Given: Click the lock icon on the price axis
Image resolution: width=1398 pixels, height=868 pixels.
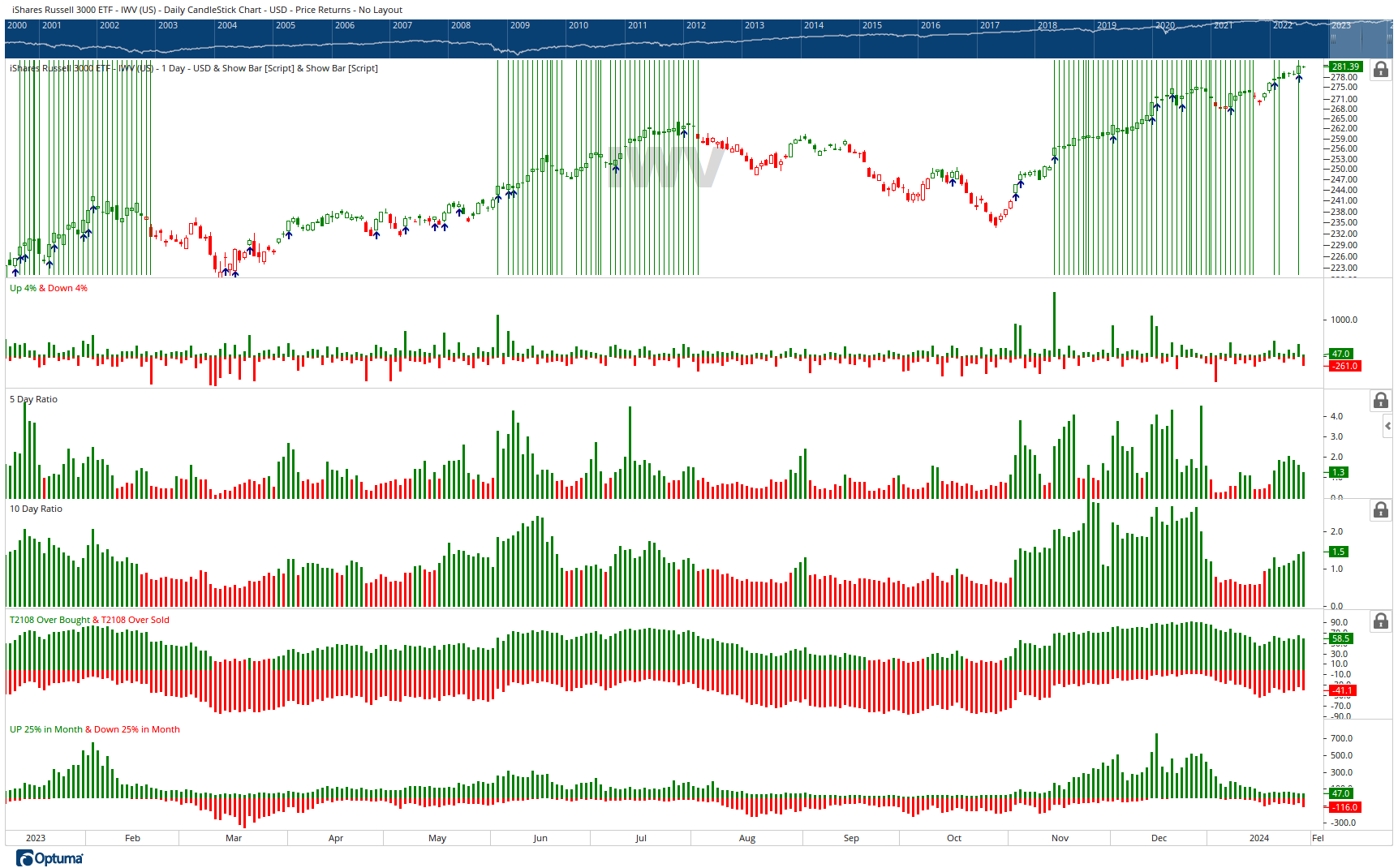Looking at the screenshot, I should coord(1380,71).
